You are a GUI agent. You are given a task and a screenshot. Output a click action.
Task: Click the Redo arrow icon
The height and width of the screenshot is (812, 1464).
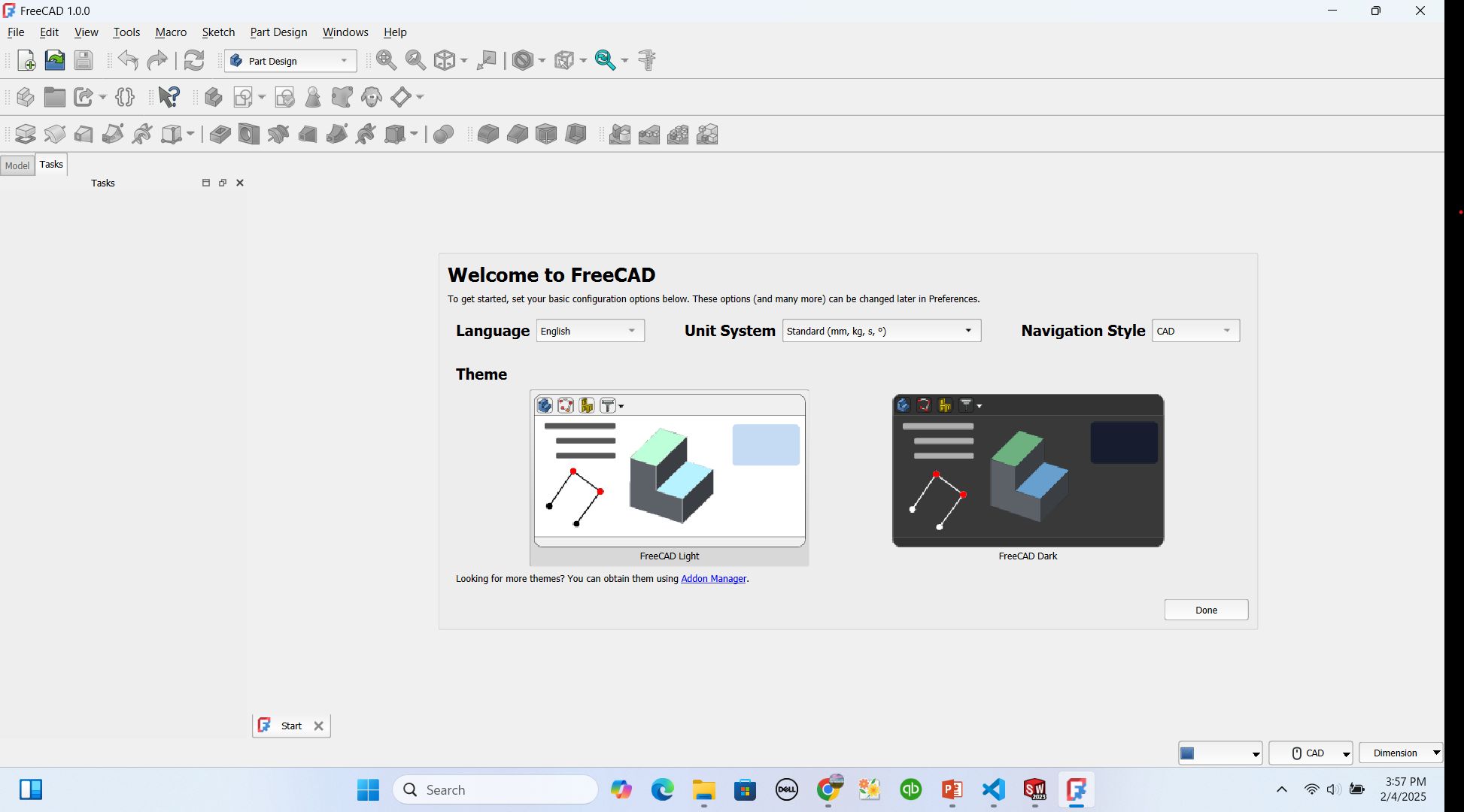point(157,60)
